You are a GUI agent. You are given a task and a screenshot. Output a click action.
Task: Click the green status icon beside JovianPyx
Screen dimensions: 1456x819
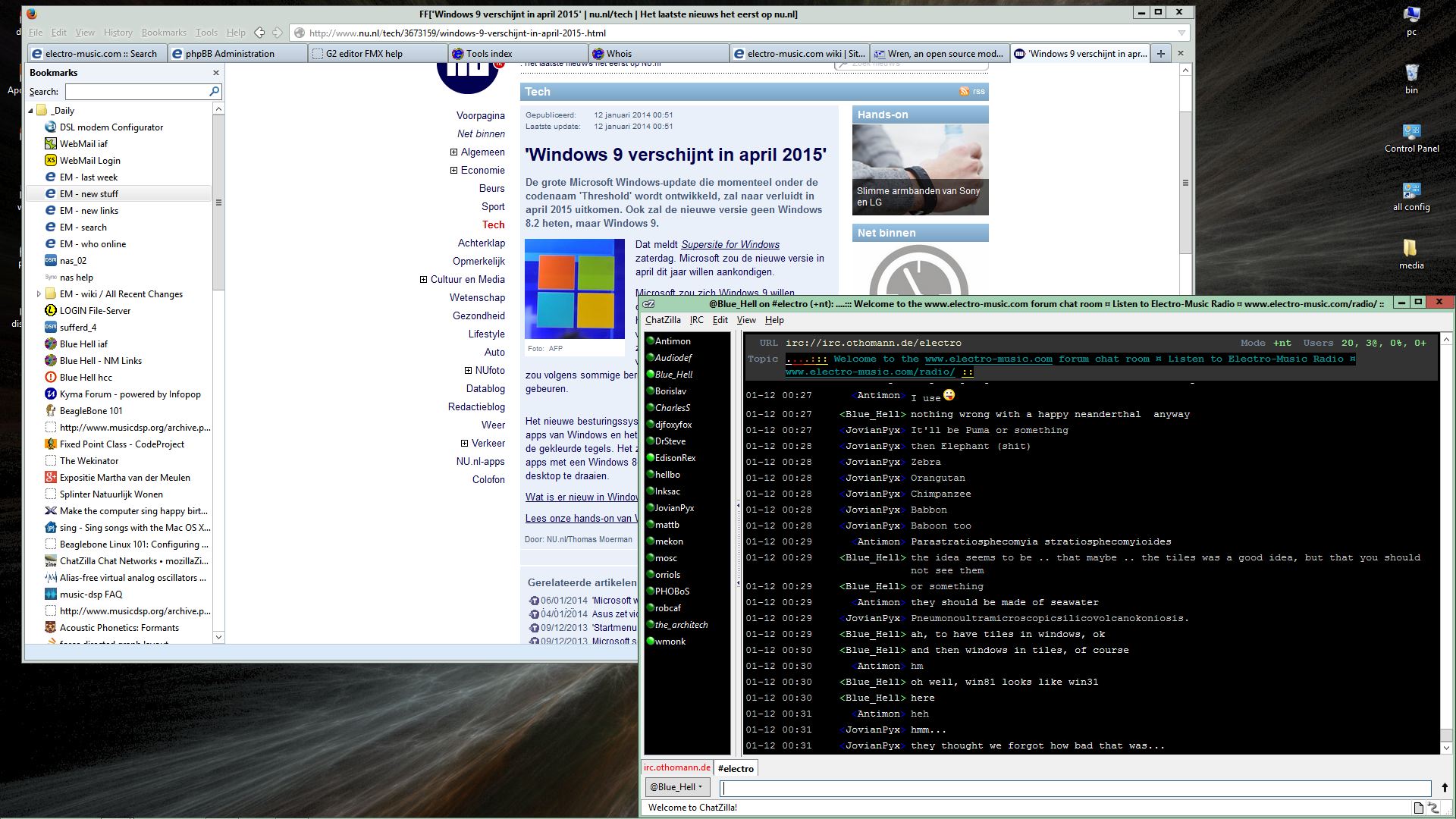point(650,507)
